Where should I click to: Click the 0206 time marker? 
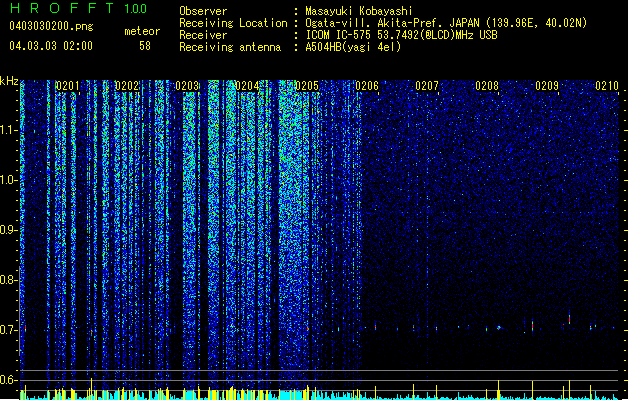(367, 86)
